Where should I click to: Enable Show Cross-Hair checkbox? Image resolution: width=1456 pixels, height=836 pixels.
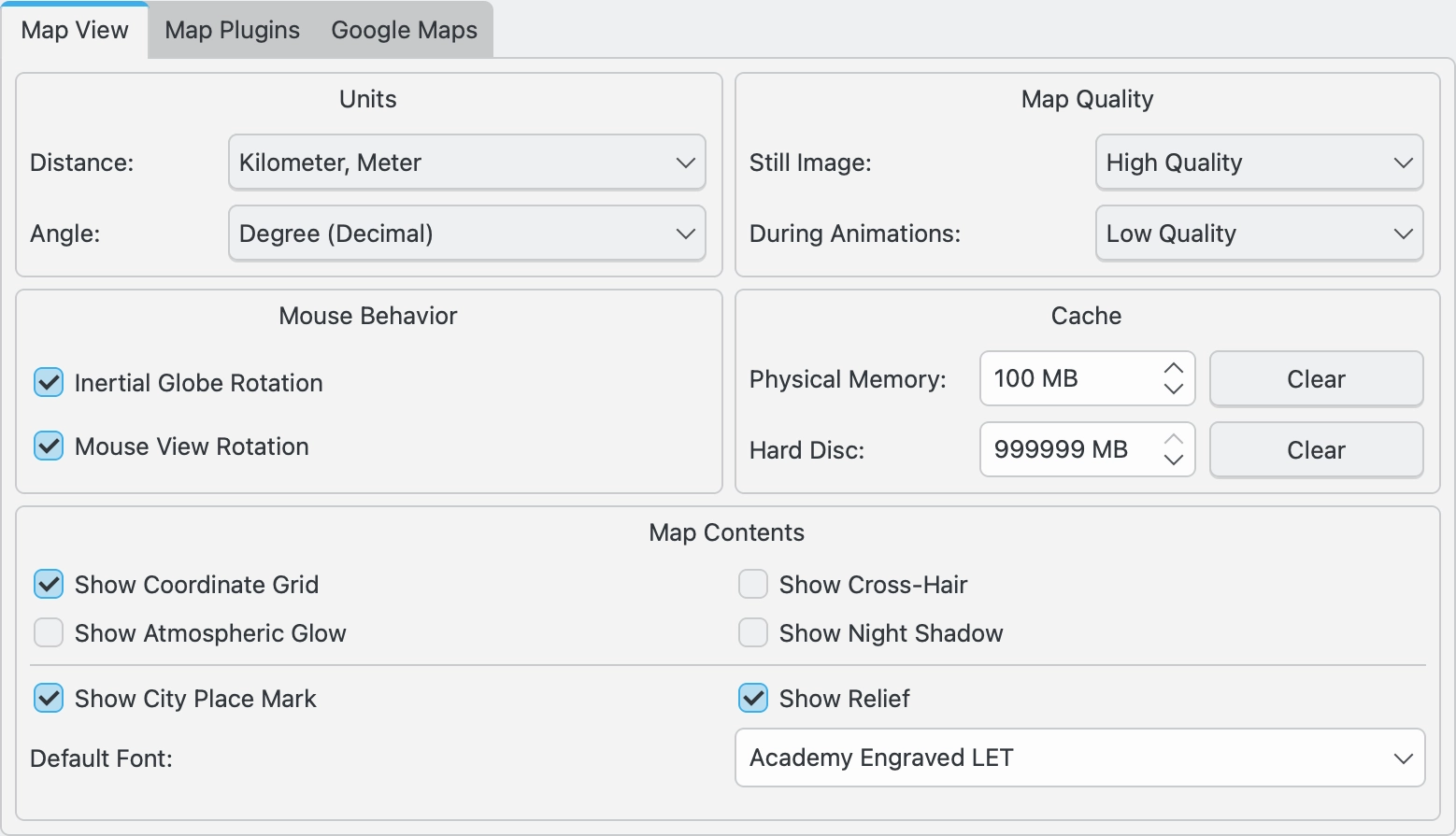753,585
